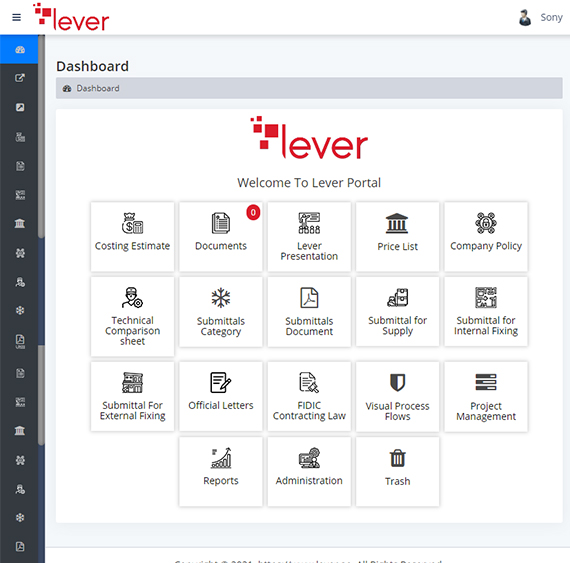Open the Submittals Document tile

pyautogui.click(x=309, y=312)
